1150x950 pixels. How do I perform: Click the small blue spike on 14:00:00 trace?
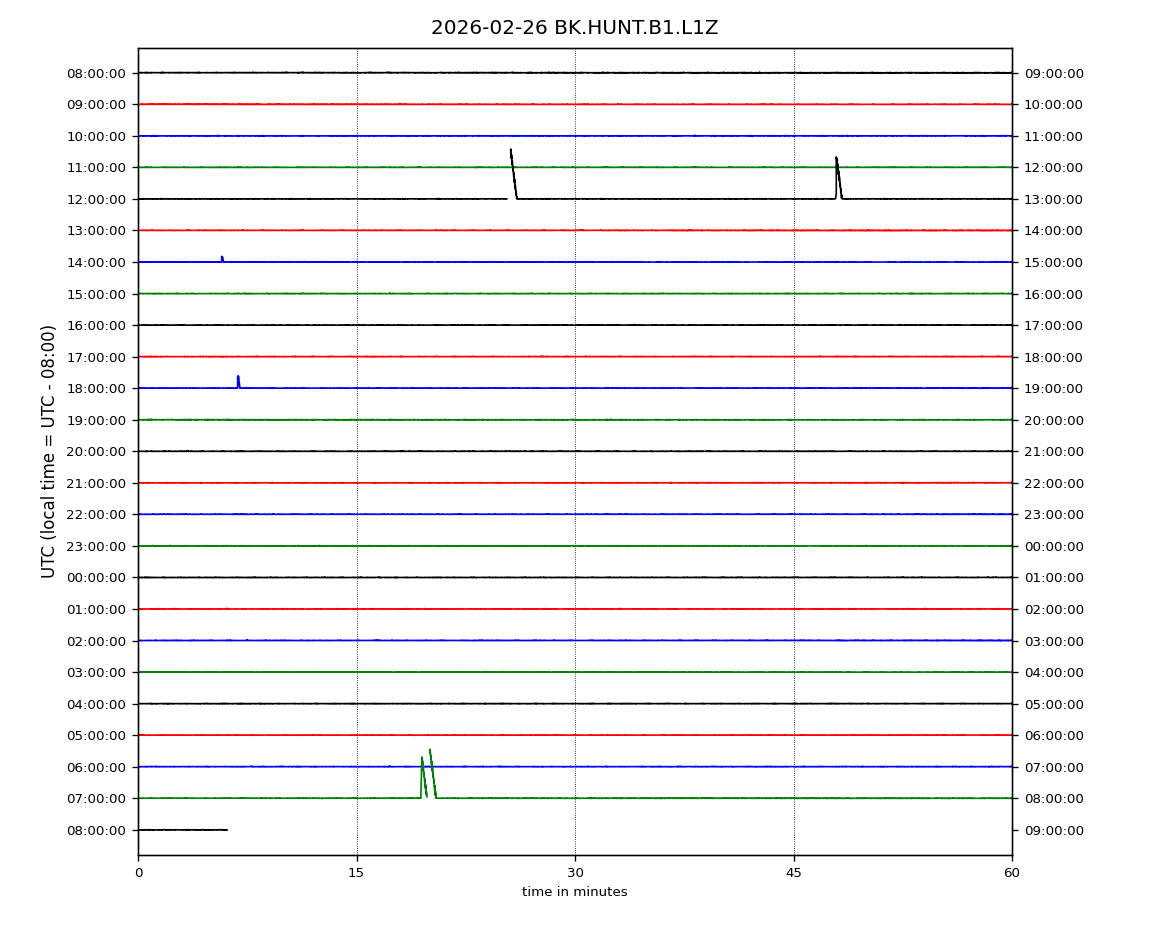coord(222,259)
